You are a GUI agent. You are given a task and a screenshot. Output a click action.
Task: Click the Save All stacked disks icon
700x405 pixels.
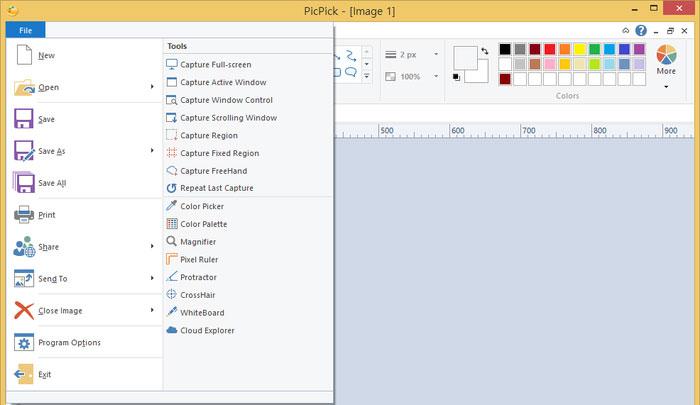(x=24, y=183)
